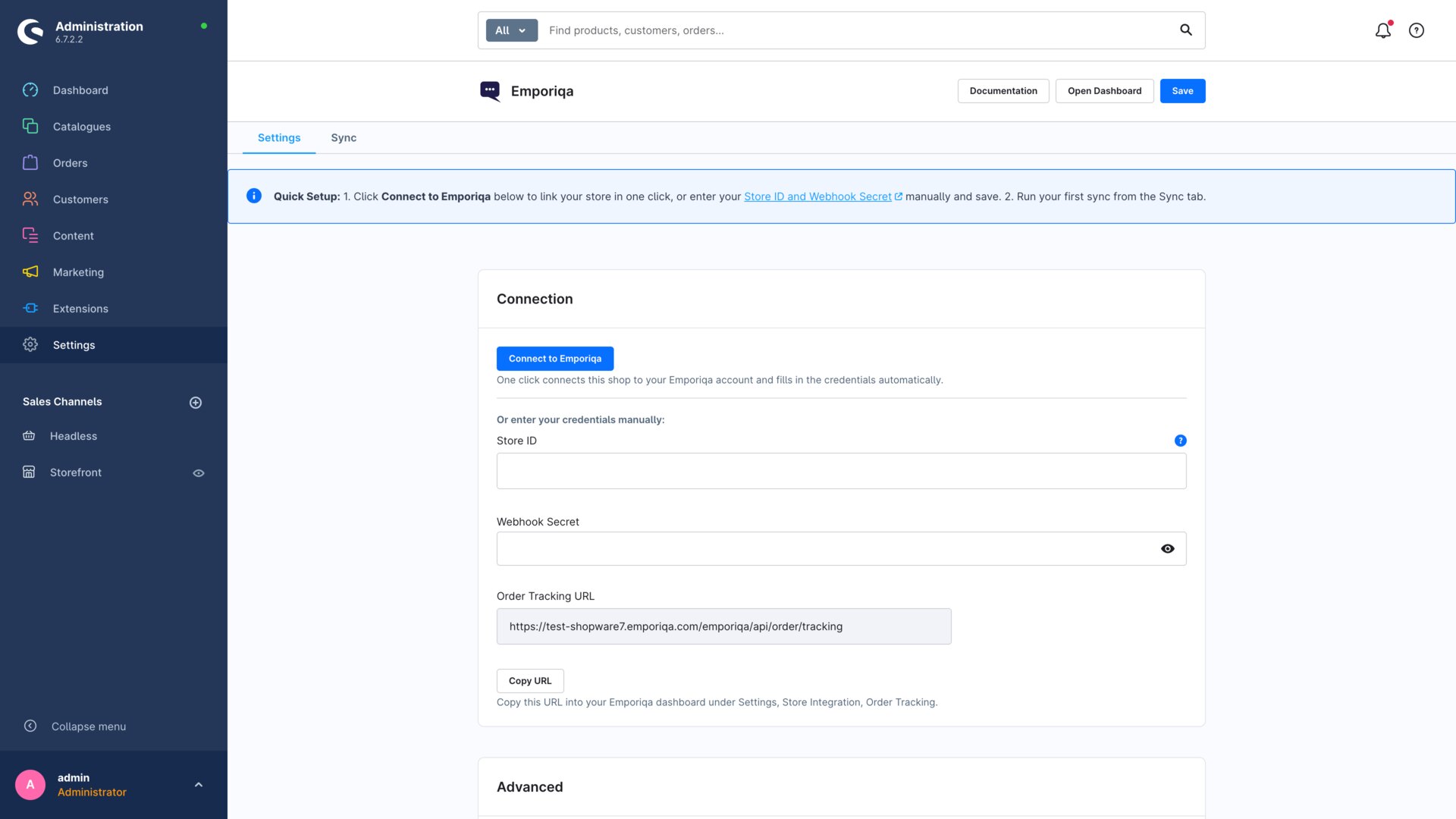Click Open Dashboard button
Image resolution: width=1456 pixels, height=819 pixels.
1104,91
